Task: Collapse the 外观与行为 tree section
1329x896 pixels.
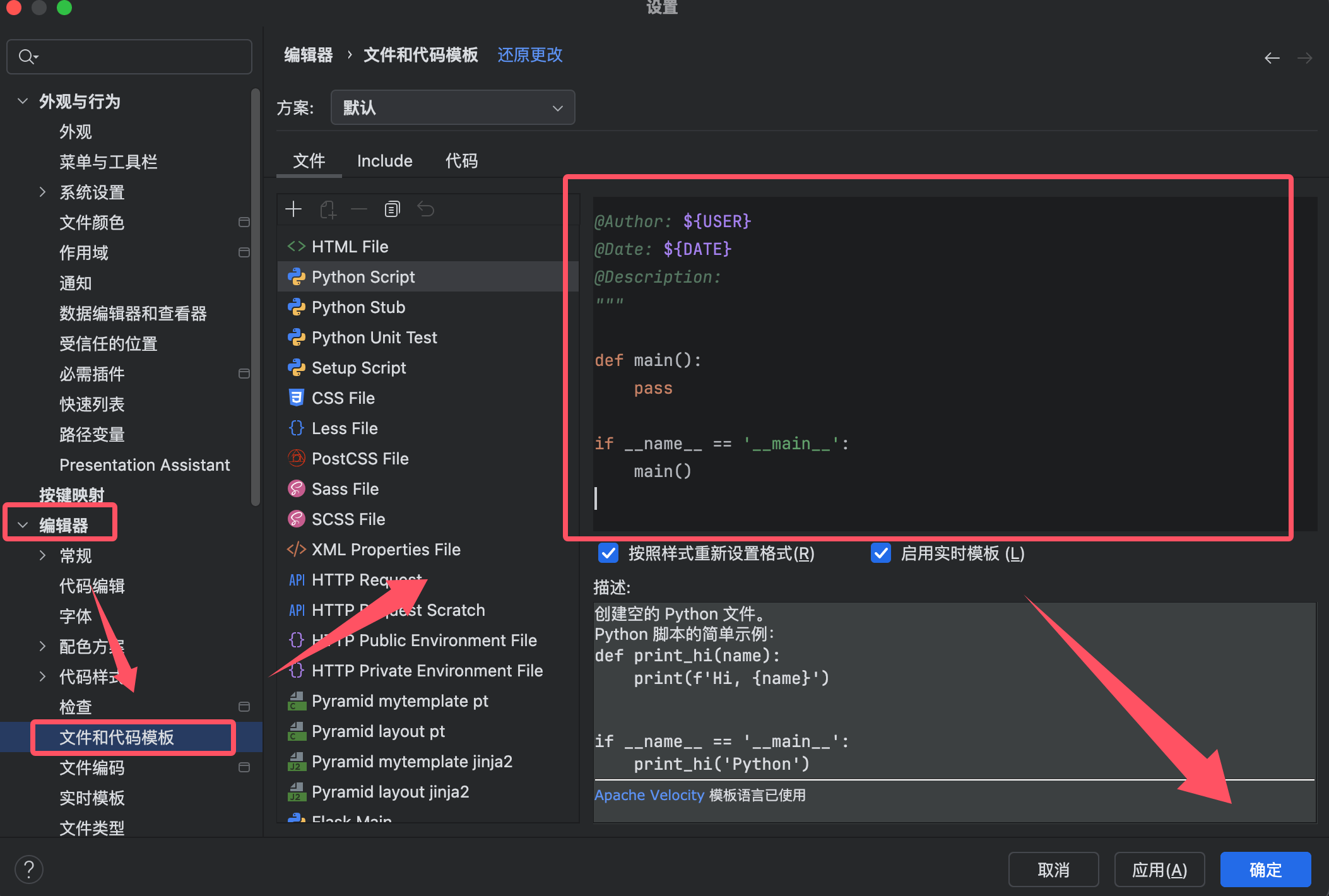Action: [23, 101]
